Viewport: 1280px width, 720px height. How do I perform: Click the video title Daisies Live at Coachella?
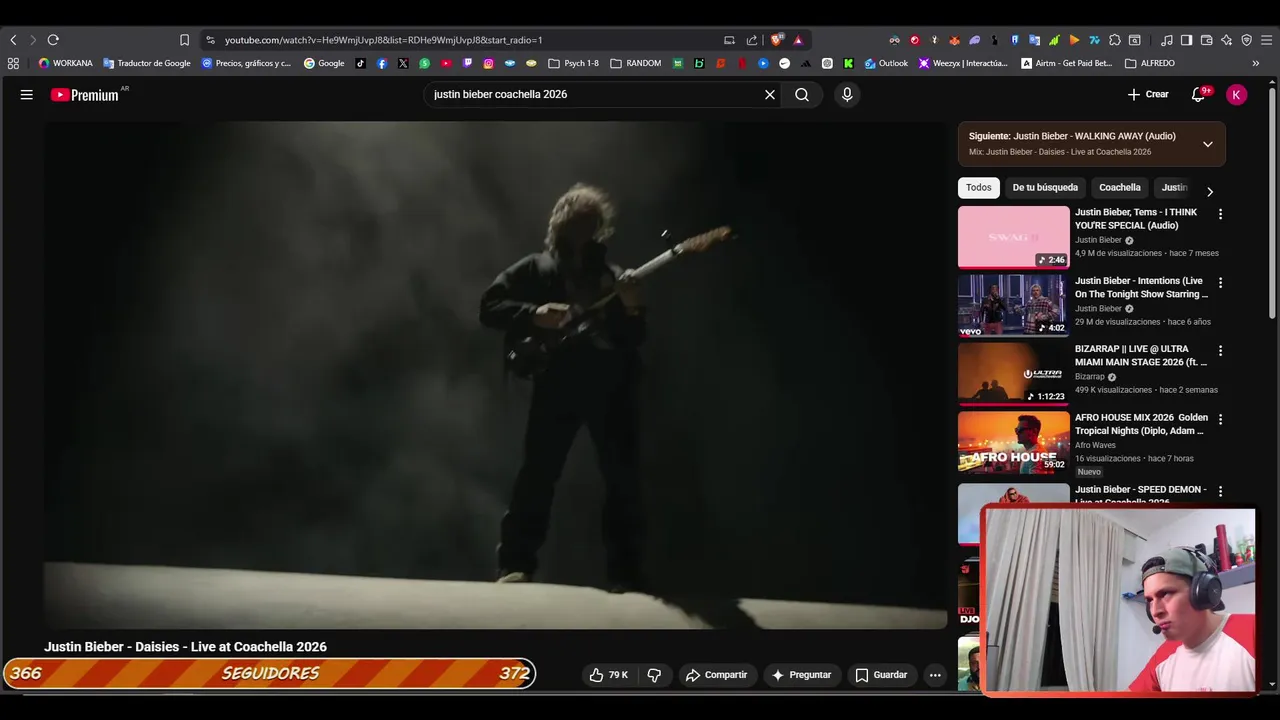(x=185, y=647)
